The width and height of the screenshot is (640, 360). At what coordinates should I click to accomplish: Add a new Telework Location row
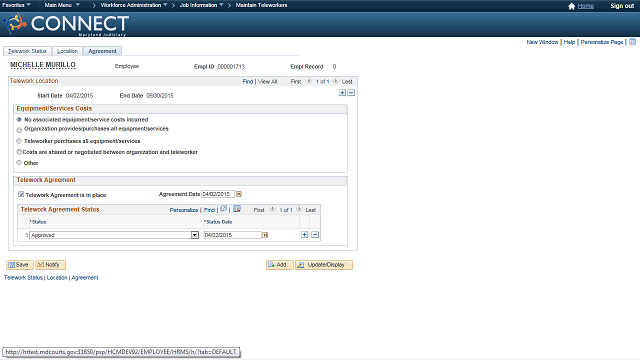pyautogui.click(x=342, y=93)
